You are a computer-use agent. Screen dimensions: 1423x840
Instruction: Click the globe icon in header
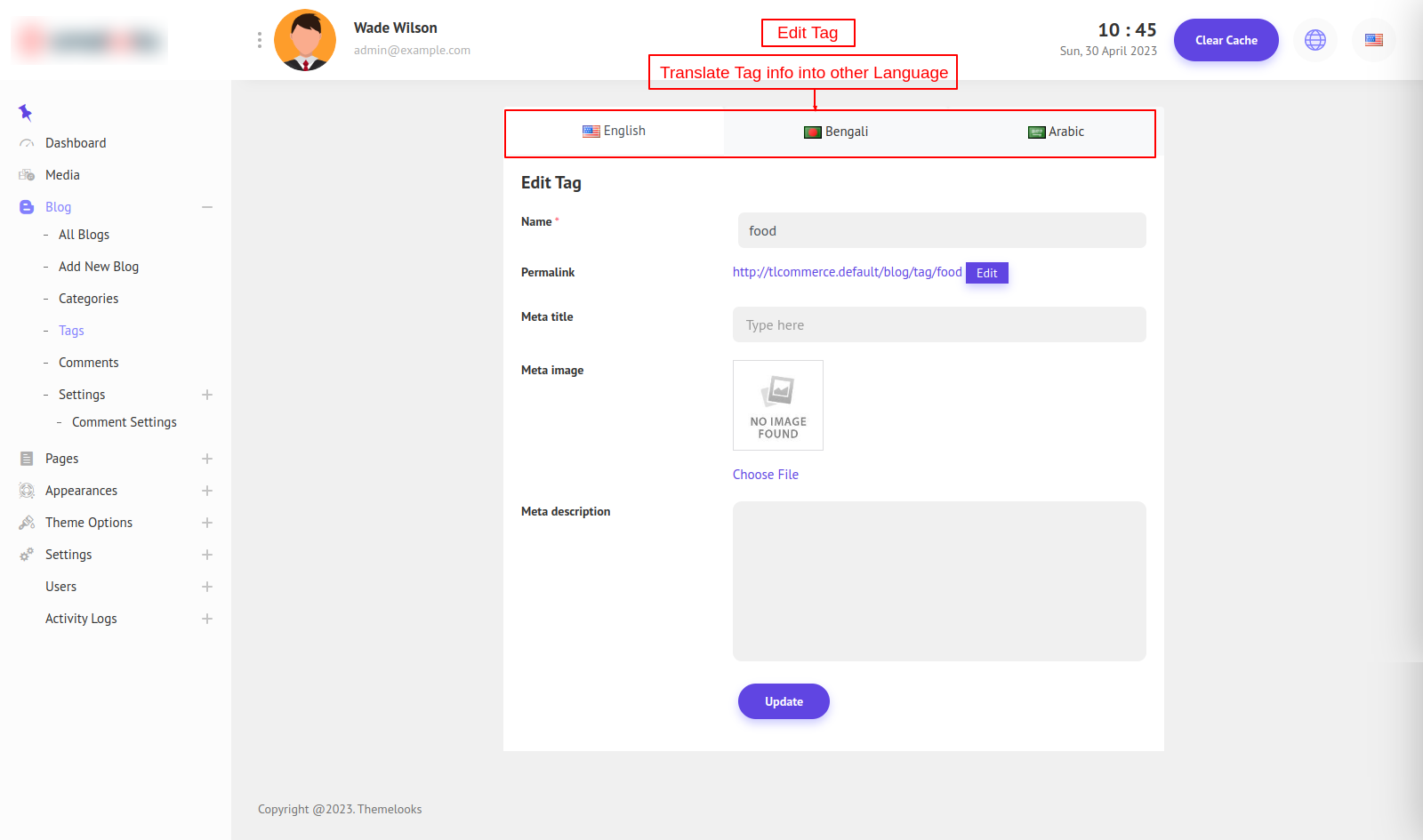pyautogui.click(x=1314, y=40)
